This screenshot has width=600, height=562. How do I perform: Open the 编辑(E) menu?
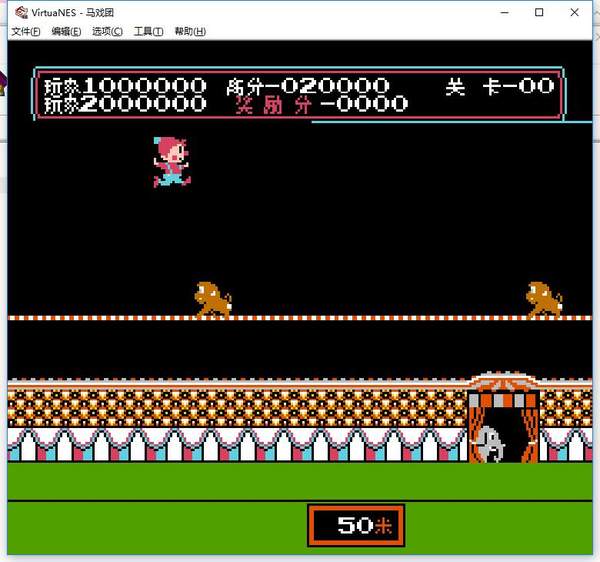click(x=66, y=31)
